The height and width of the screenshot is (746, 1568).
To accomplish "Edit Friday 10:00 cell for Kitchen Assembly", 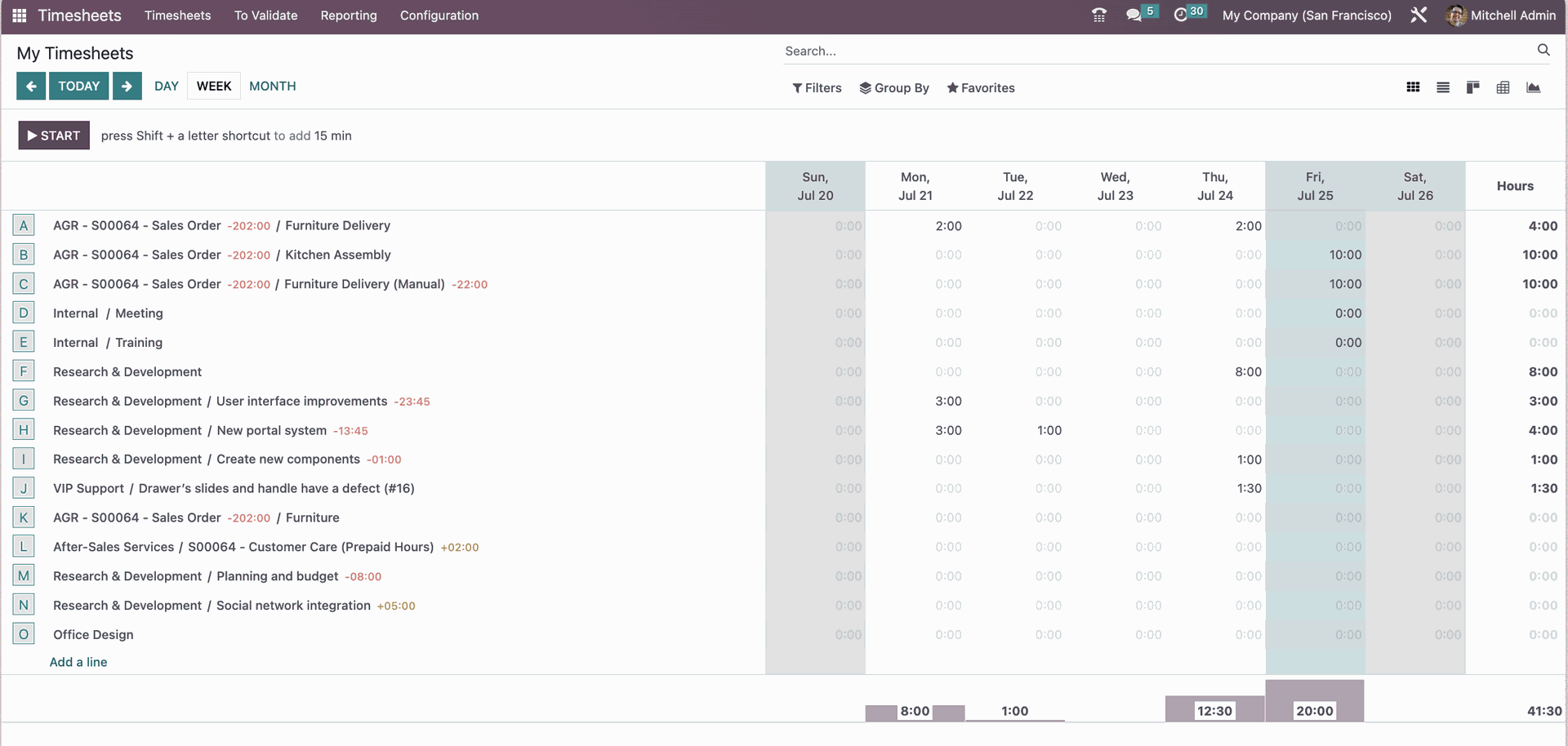I will (1315, 255).
